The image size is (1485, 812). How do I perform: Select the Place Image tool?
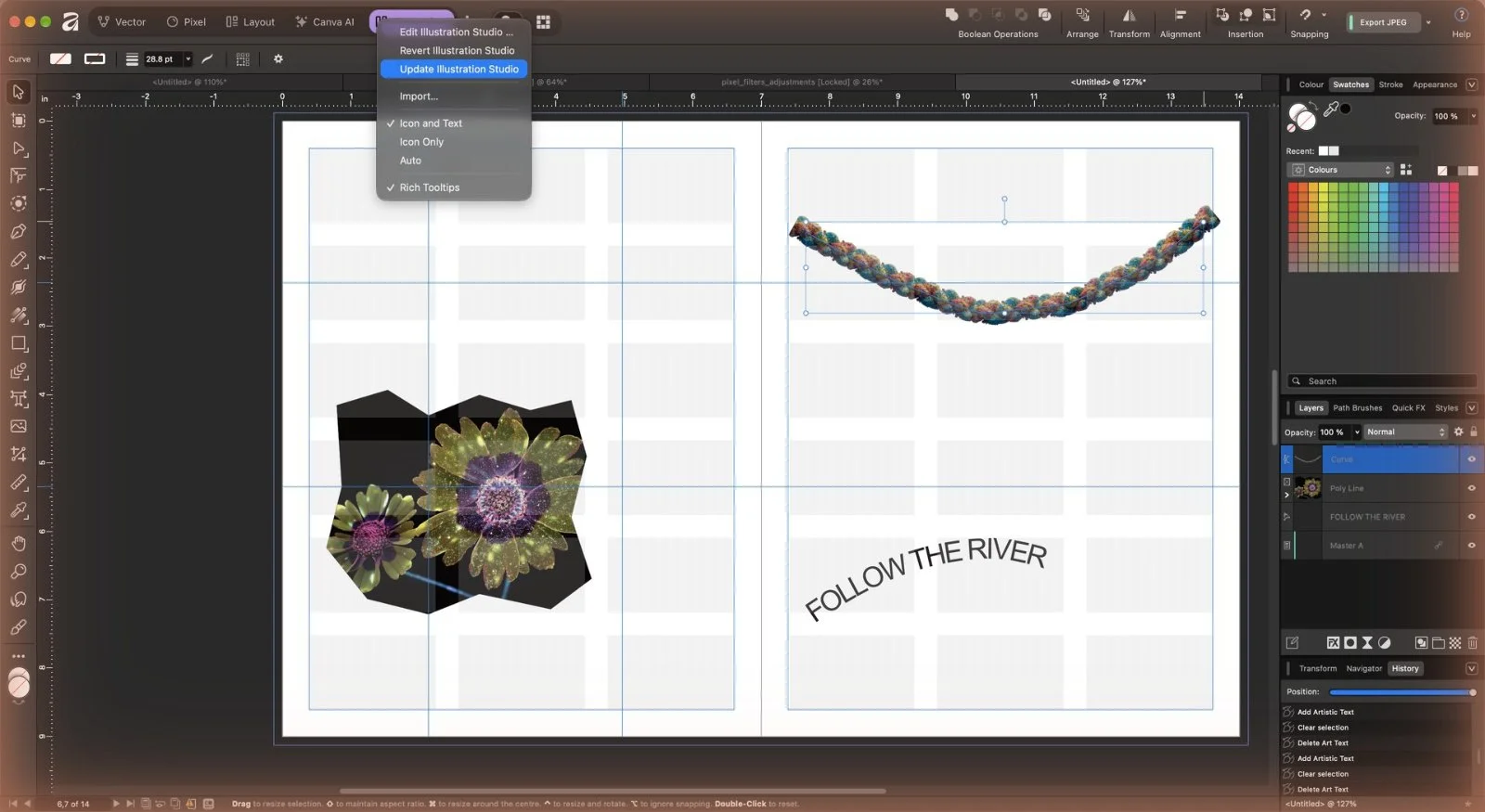click(x=18, y=427)
